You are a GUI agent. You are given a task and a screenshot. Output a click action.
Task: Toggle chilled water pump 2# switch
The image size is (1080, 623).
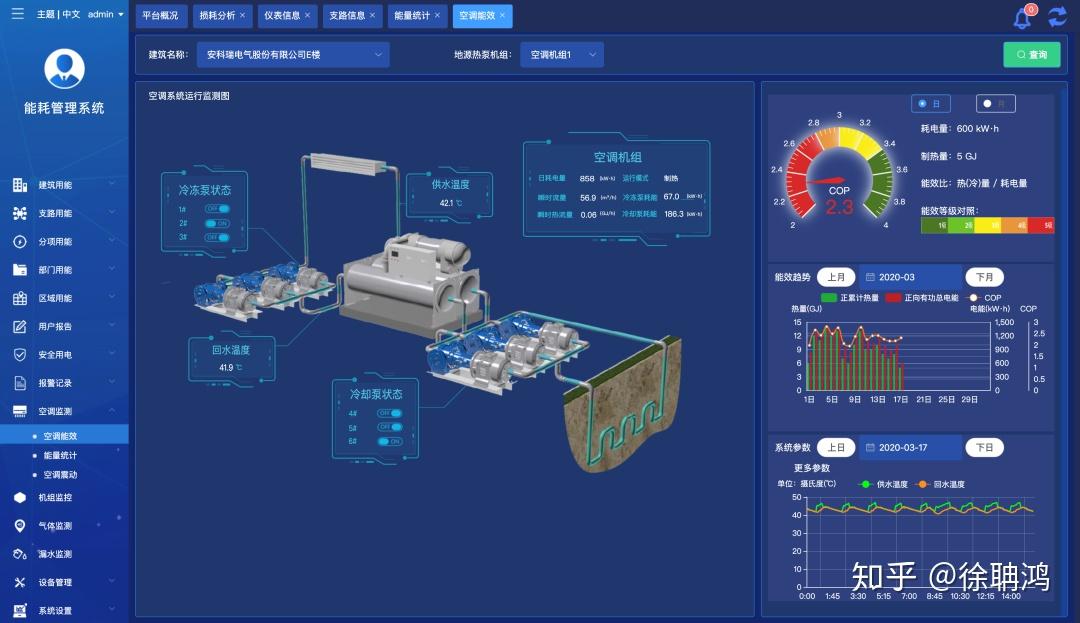tap(217, 223)
